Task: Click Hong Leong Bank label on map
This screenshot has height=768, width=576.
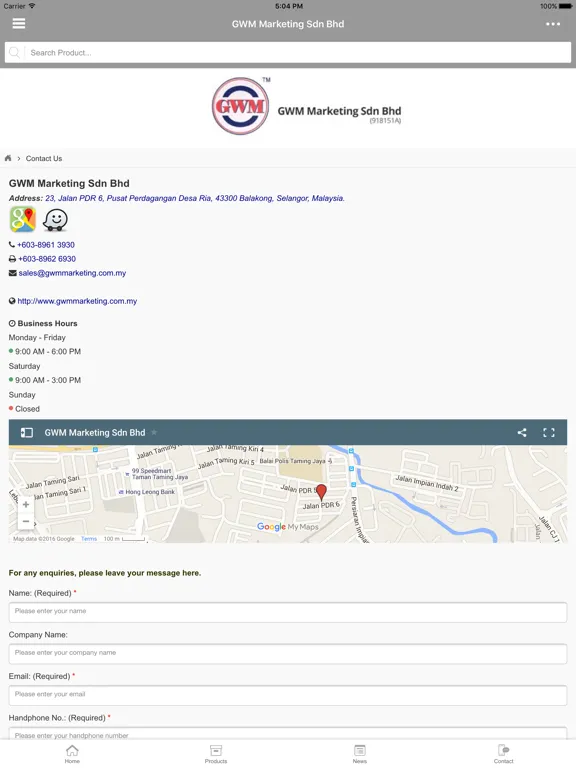Action: (x=147, y=492)
